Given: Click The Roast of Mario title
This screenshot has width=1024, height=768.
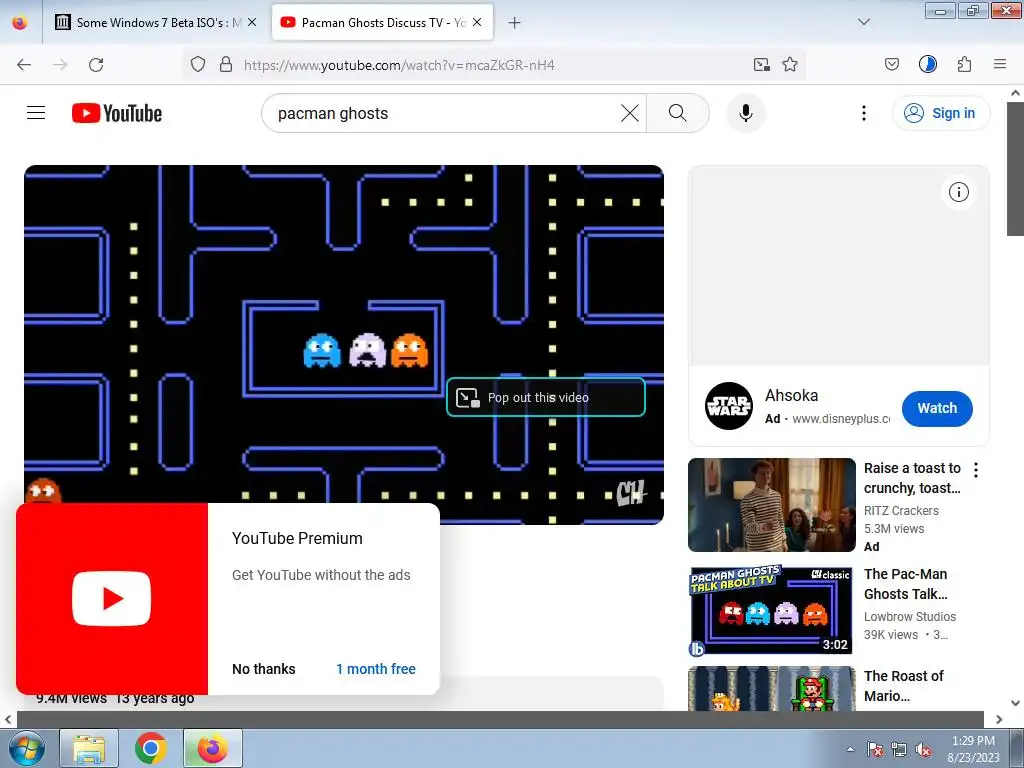Looking at the screenshot, I should coord(904,686).
